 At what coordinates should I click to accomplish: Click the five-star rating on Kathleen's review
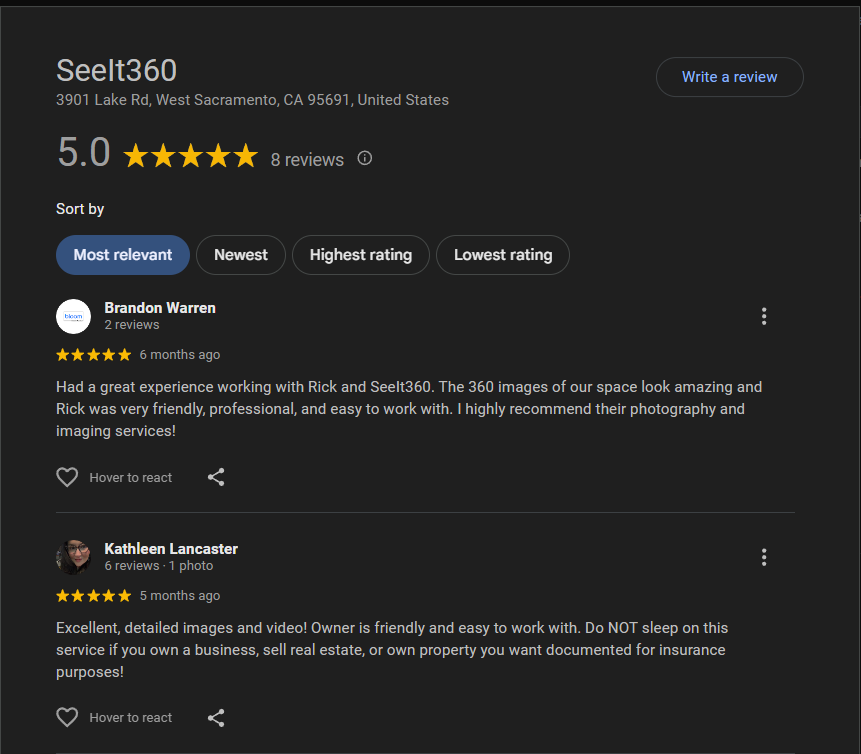click(x=93, y=595)
